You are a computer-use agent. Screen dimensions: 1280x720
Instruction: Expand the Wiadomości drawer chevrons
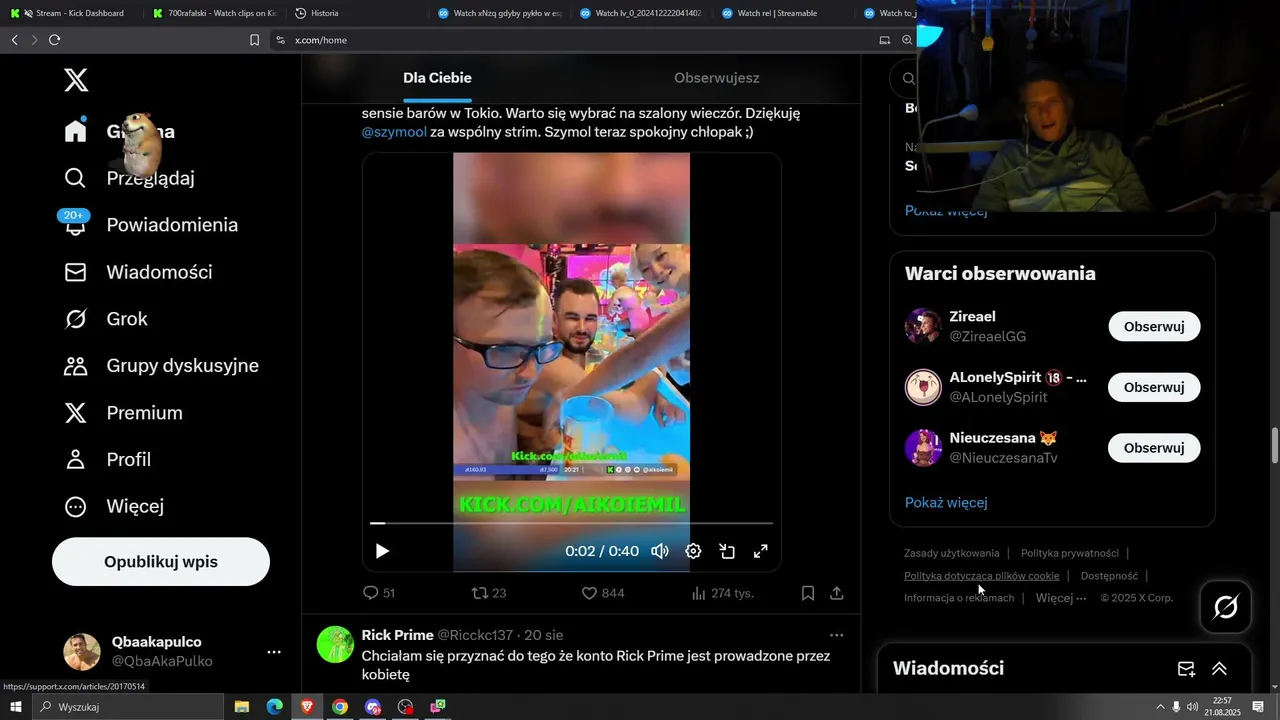pos(1219,669)
